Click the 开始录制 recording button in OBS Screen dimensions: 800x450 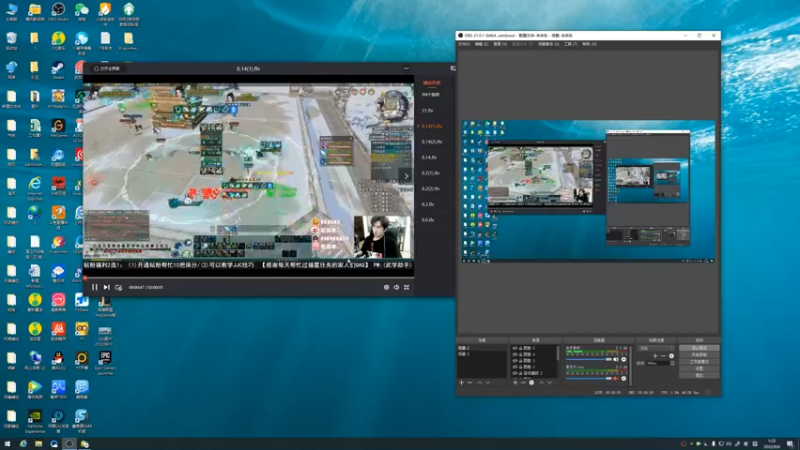click(699, 355)
